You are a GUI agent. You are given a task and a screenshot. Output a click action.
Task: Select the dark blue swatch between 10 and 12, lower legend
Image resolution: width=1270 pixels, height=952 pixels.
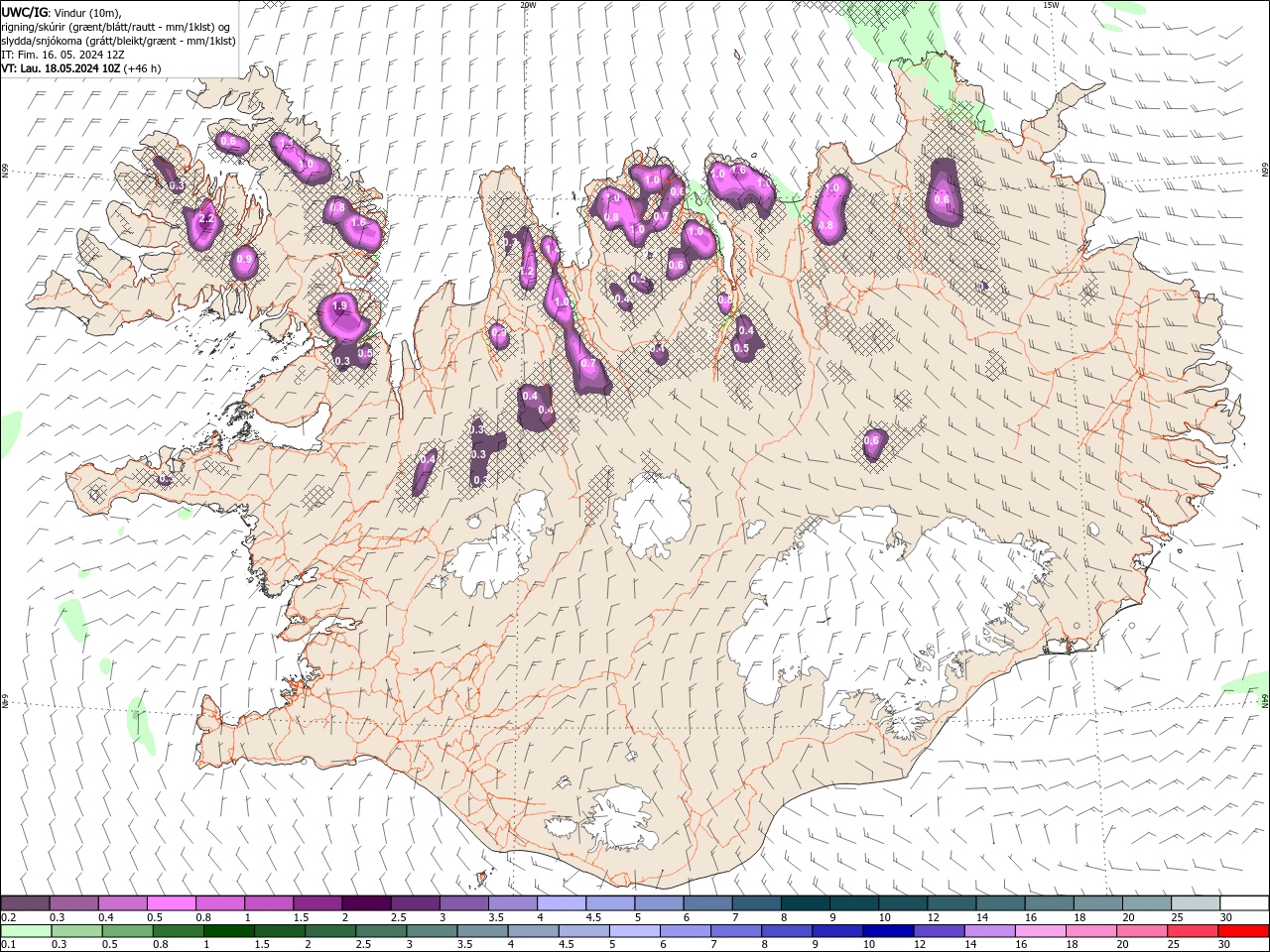(x=887, y=931)
